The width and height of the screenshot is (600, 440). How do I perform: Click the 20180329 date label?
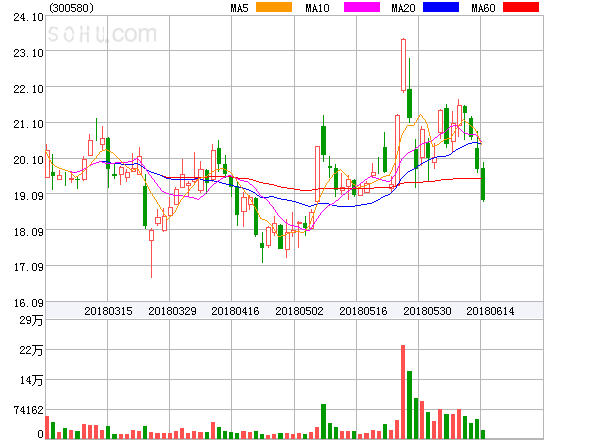[x=172, y=311]
